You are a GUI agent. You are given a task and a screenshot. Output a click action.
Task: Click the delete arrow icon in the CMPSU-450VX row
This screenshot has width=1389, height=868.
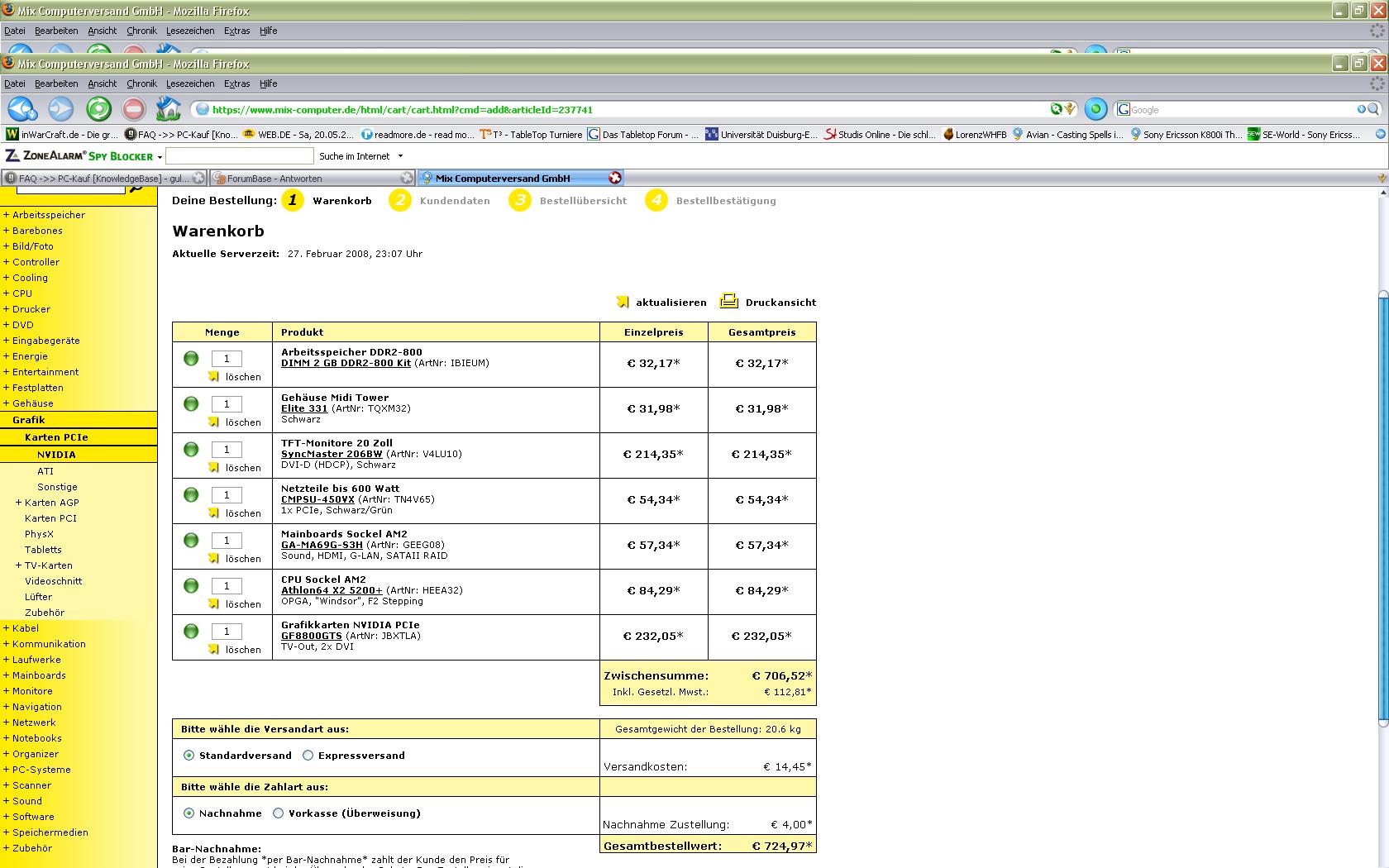tap(213, 513)
